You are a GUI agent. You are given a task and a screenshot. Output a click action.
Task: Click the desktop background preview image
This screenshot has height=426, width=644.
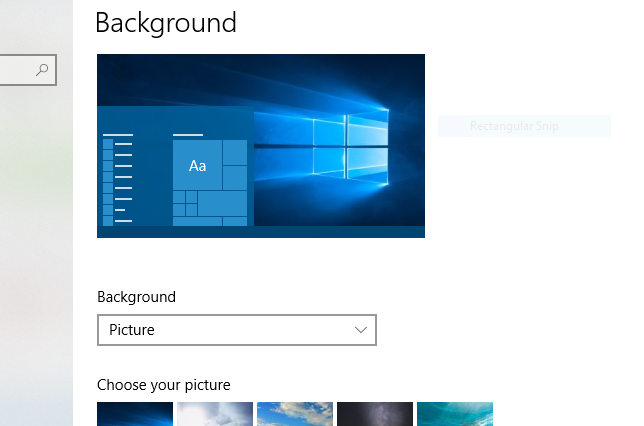point(261,146)
